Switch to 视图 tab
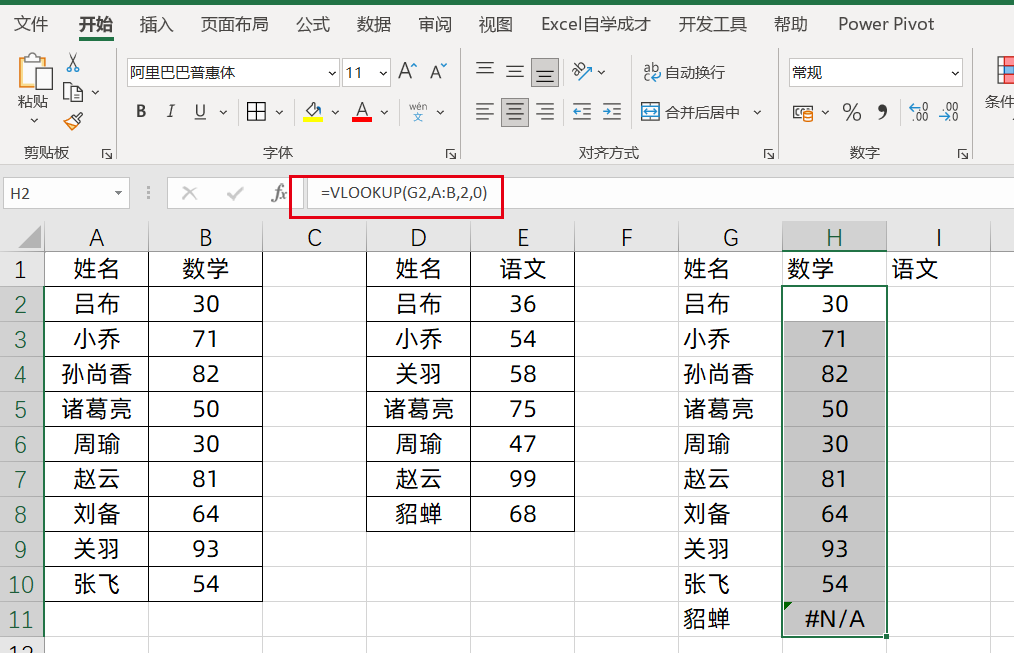 coord(495,25)
